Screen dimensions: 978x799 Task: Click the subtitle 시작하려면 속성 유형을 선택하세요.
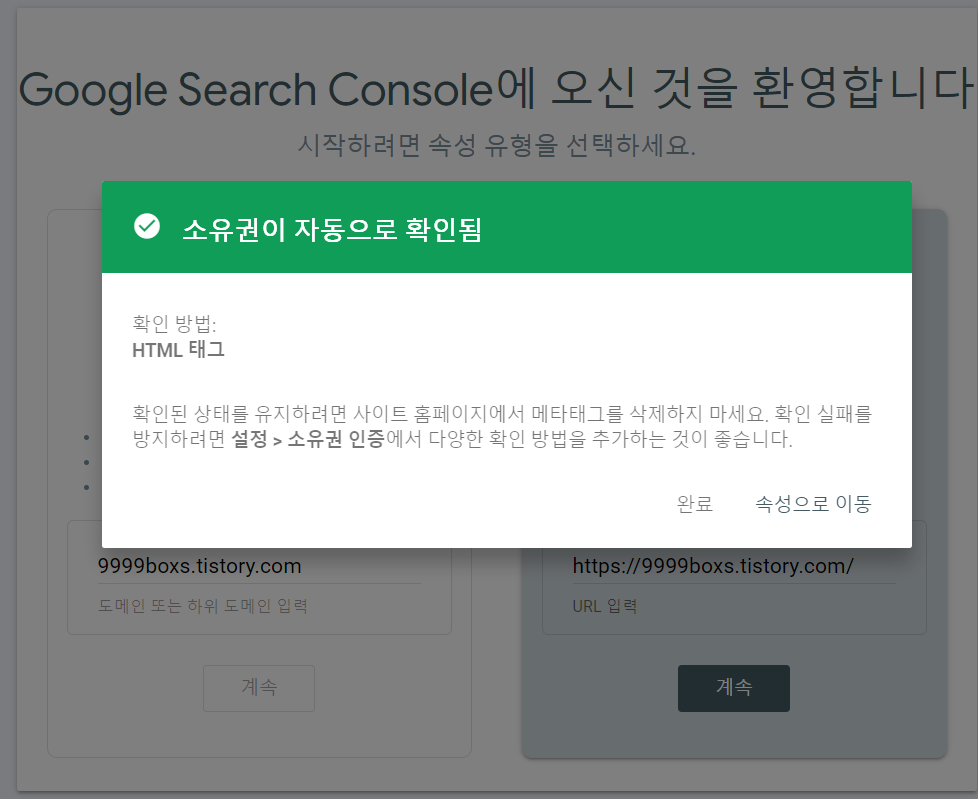(x=496, y=145)
